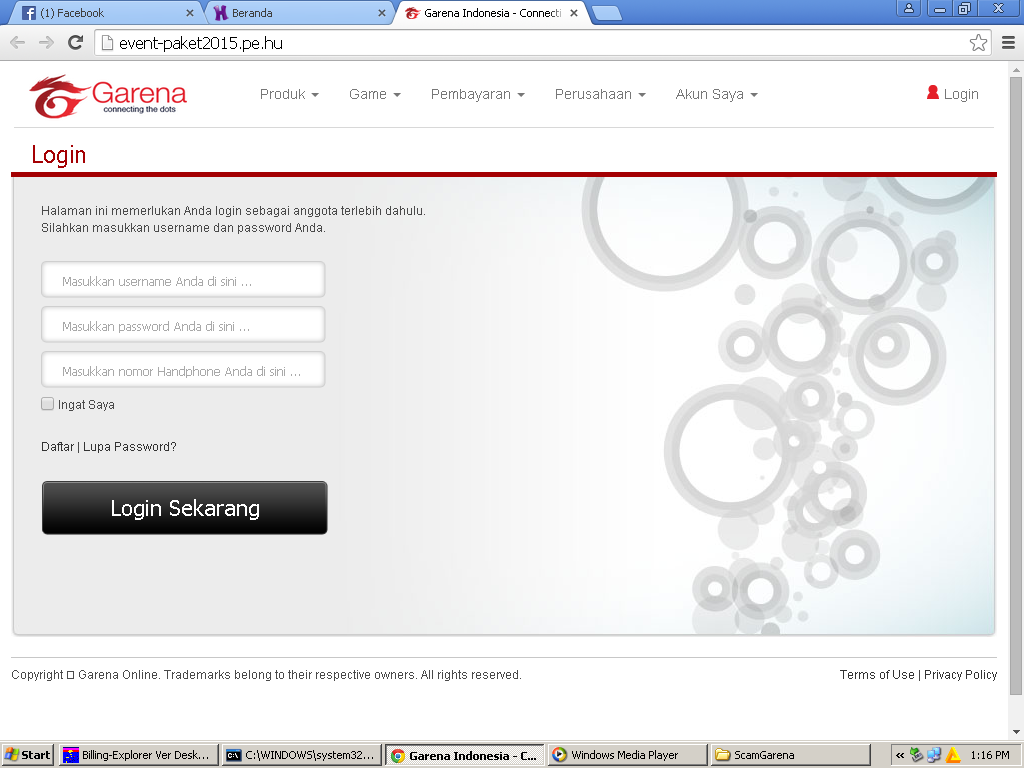Focus the password input field
The height and width of the screenshot is (768, 1024).
[x=183, y=325]
